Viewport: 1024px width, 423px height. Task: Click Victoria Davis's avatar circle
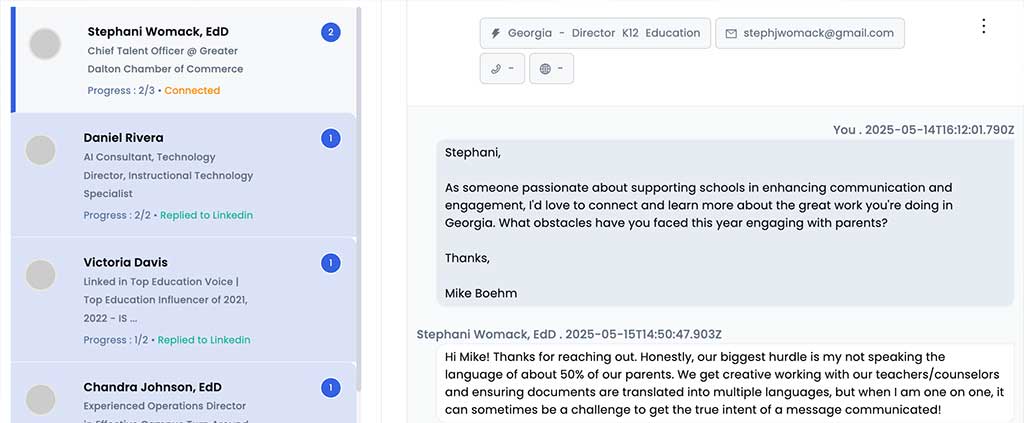click(x=40, y=274)
